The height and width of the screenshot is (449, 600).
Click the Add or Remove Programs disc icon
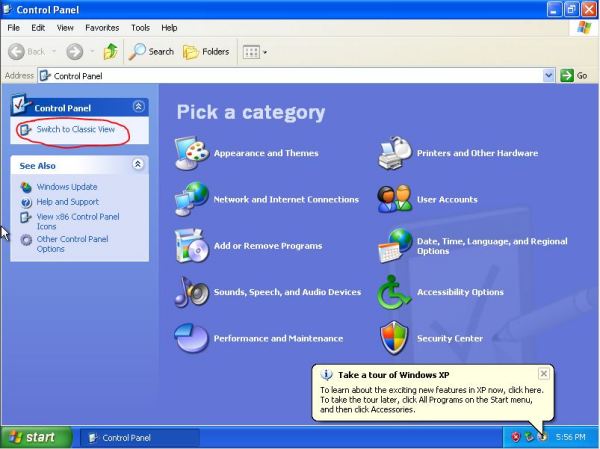(x=192, y=246)
